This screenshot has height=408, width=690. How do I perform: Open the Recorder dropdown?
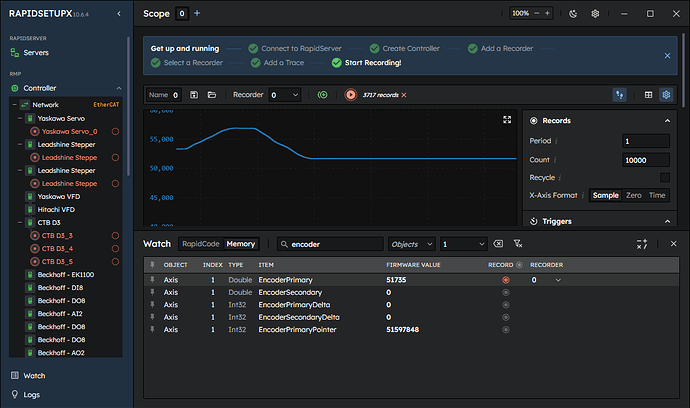tap(285, 95)
